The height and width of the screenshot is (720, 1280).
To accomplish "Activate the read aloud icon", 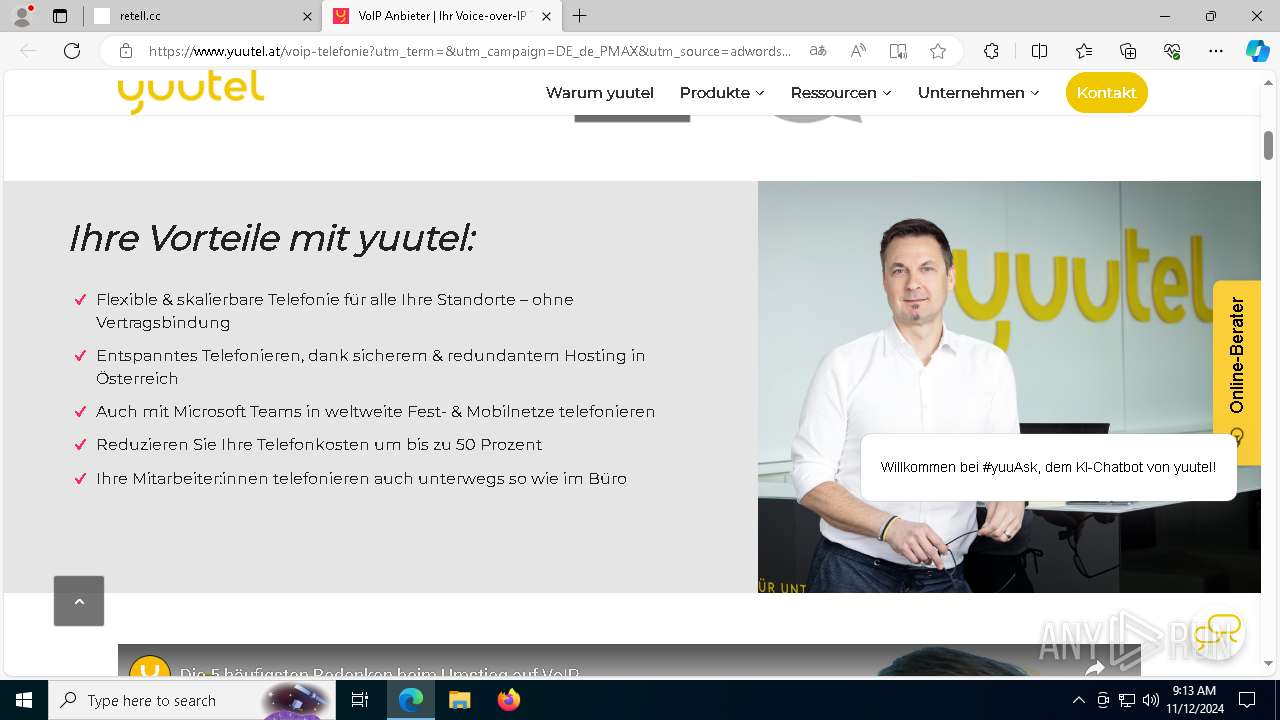I will click(858, 51).
